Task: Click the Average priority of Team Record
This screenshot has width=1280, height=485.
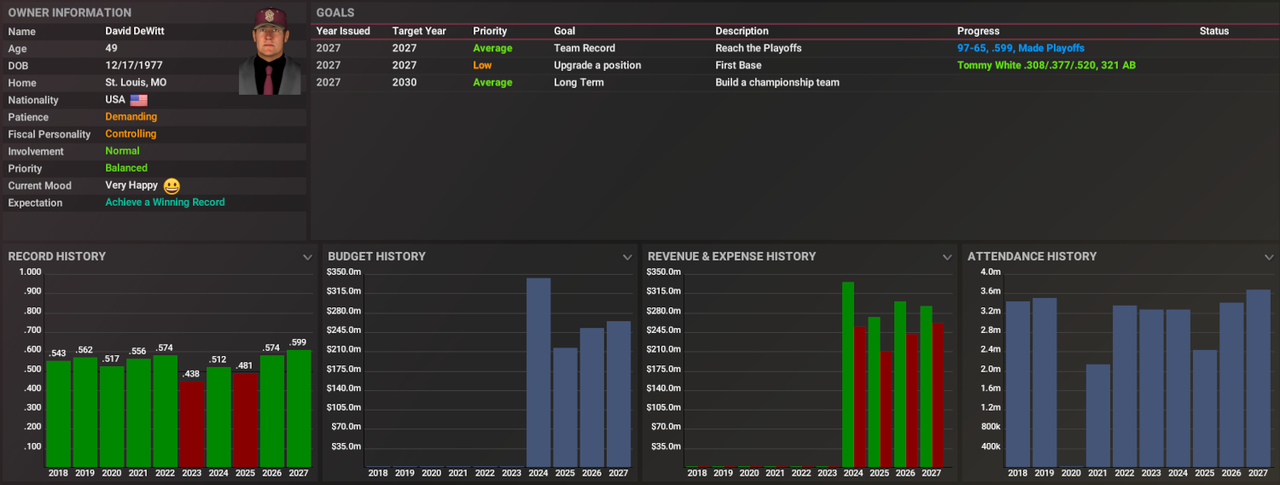Action: (x=492, y=48)
